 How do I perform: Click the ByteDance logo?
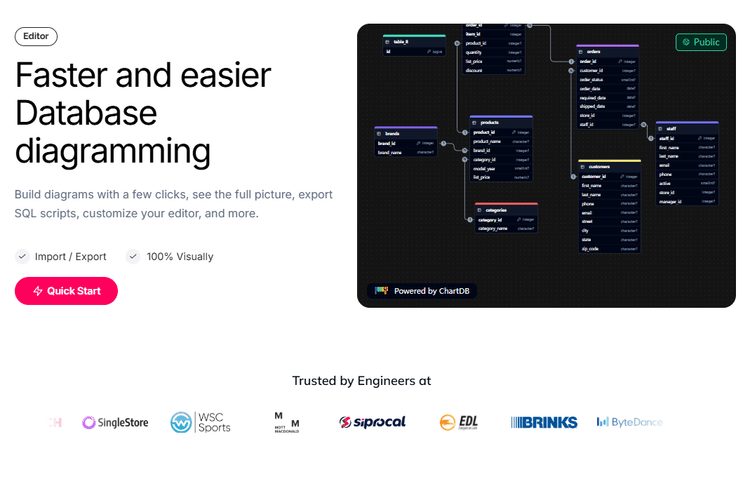pyautogui.click(x=630, y=423)
